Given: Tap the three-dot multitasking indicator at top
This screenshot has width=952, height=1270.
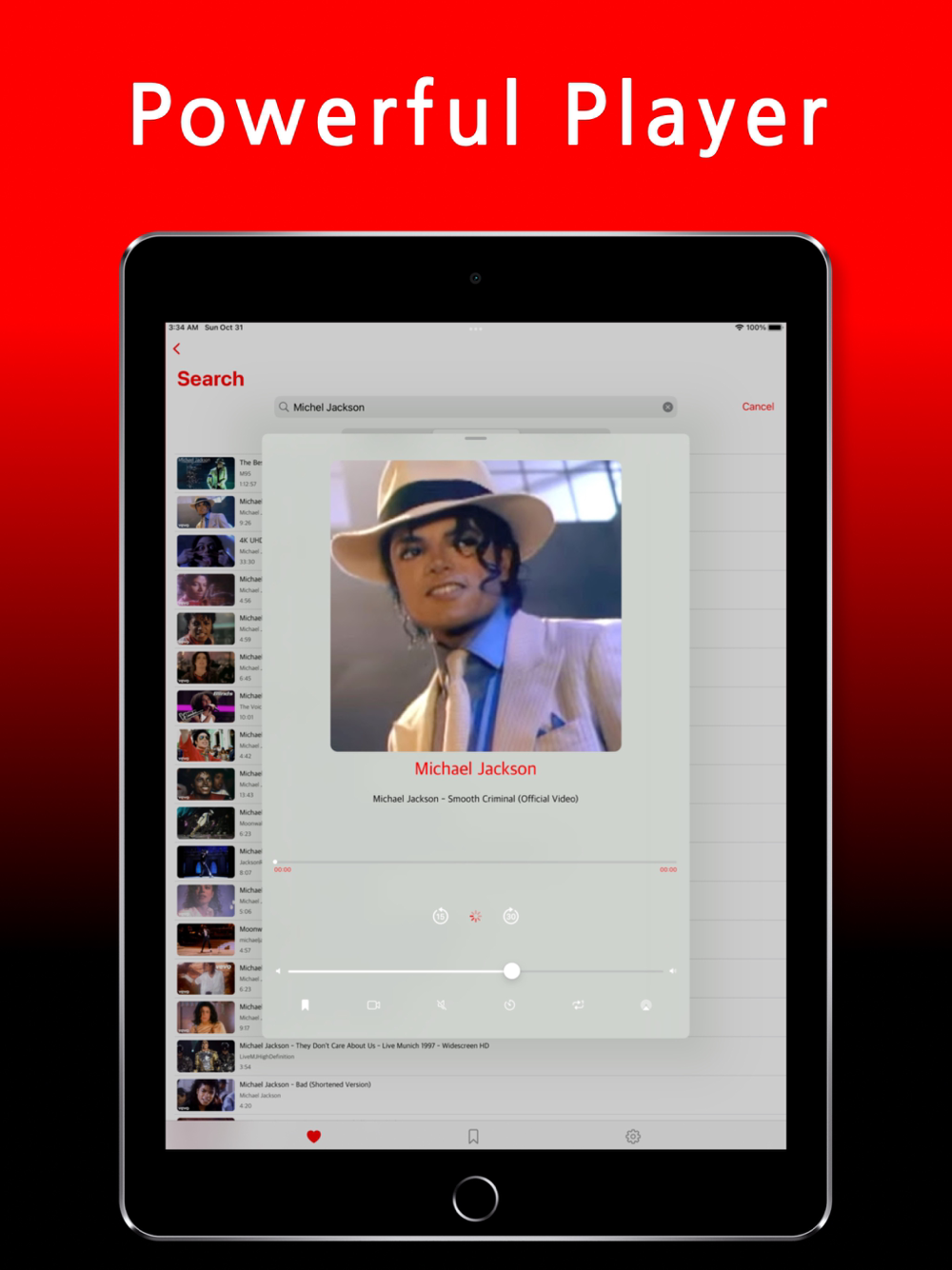Looking at the screenshot, I should pos(476,328).
